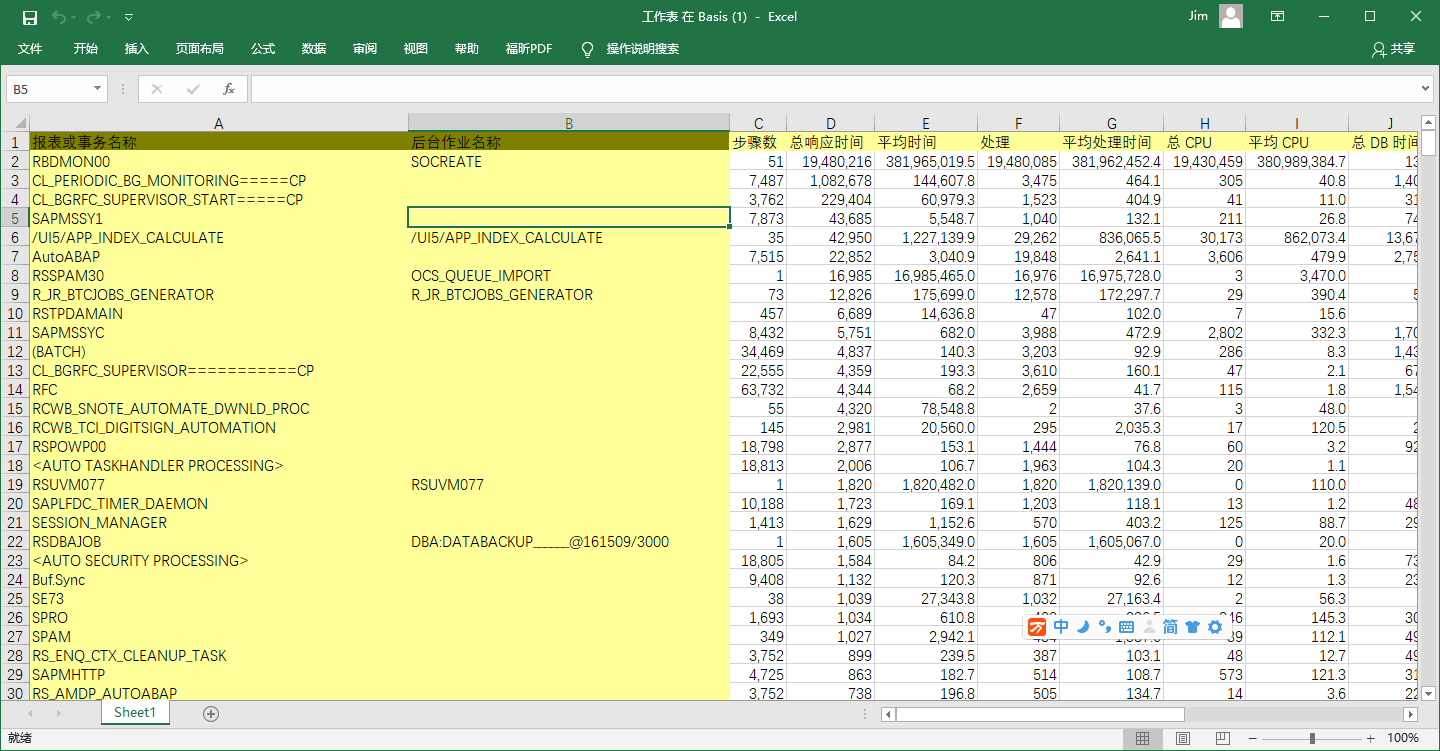Screen dimensions: 1440x751
Task: Click the Jim account avatar
Action: 1231,16
